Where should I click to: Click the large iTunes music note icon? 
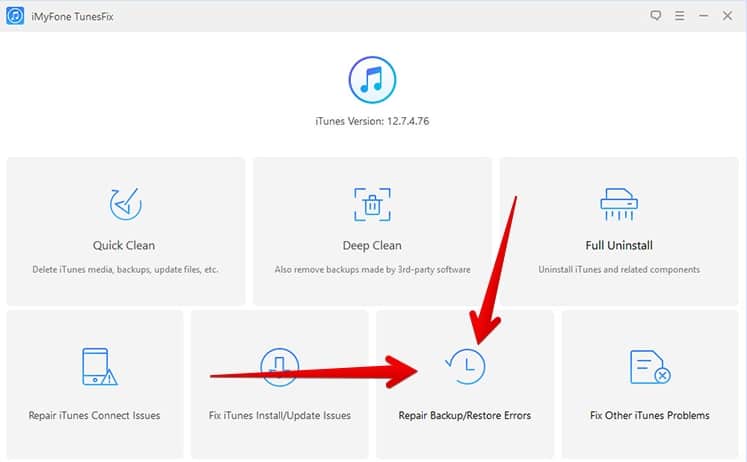372,80
